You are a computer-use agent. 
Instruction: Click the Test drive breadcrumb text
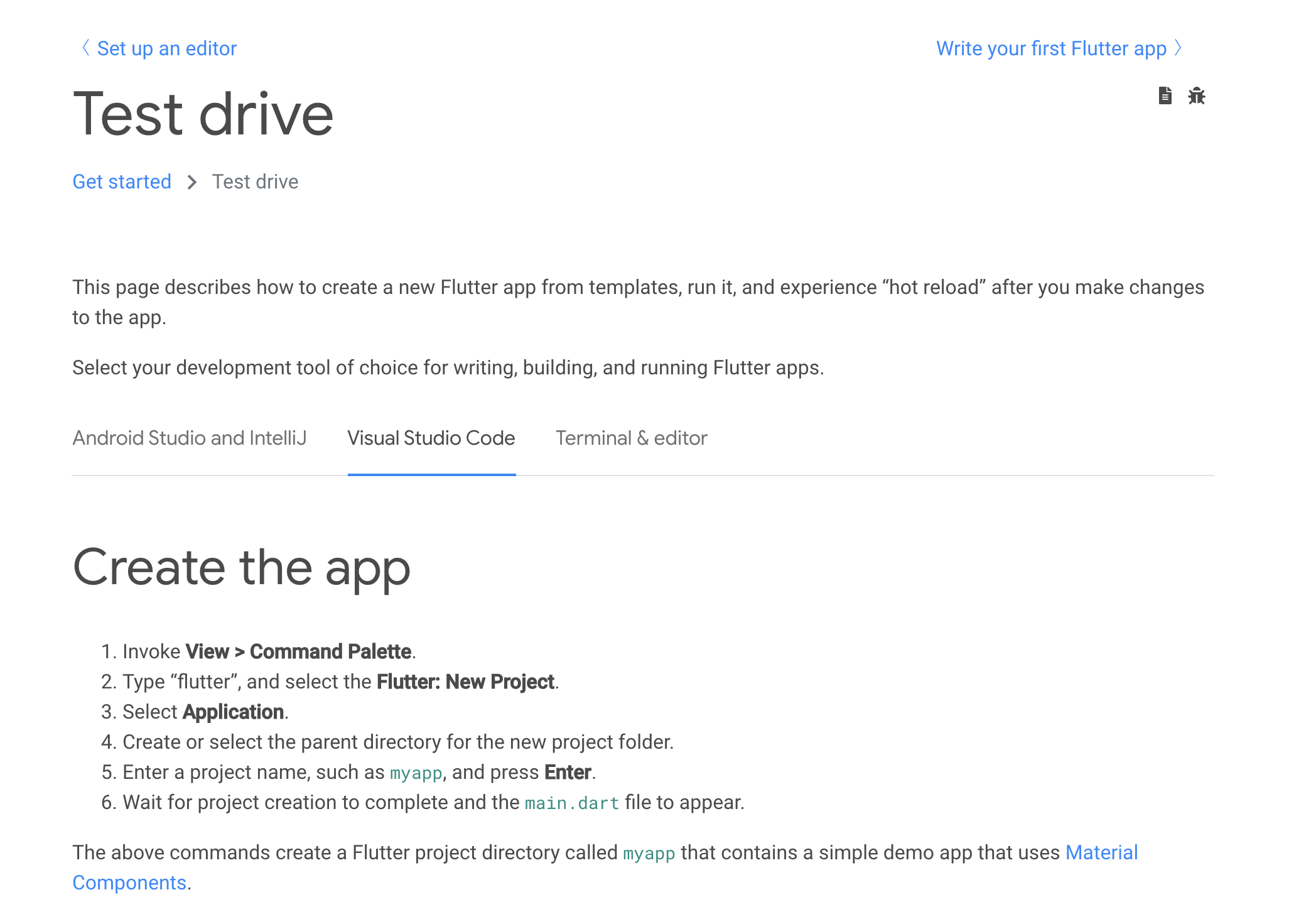pos(255,182)
